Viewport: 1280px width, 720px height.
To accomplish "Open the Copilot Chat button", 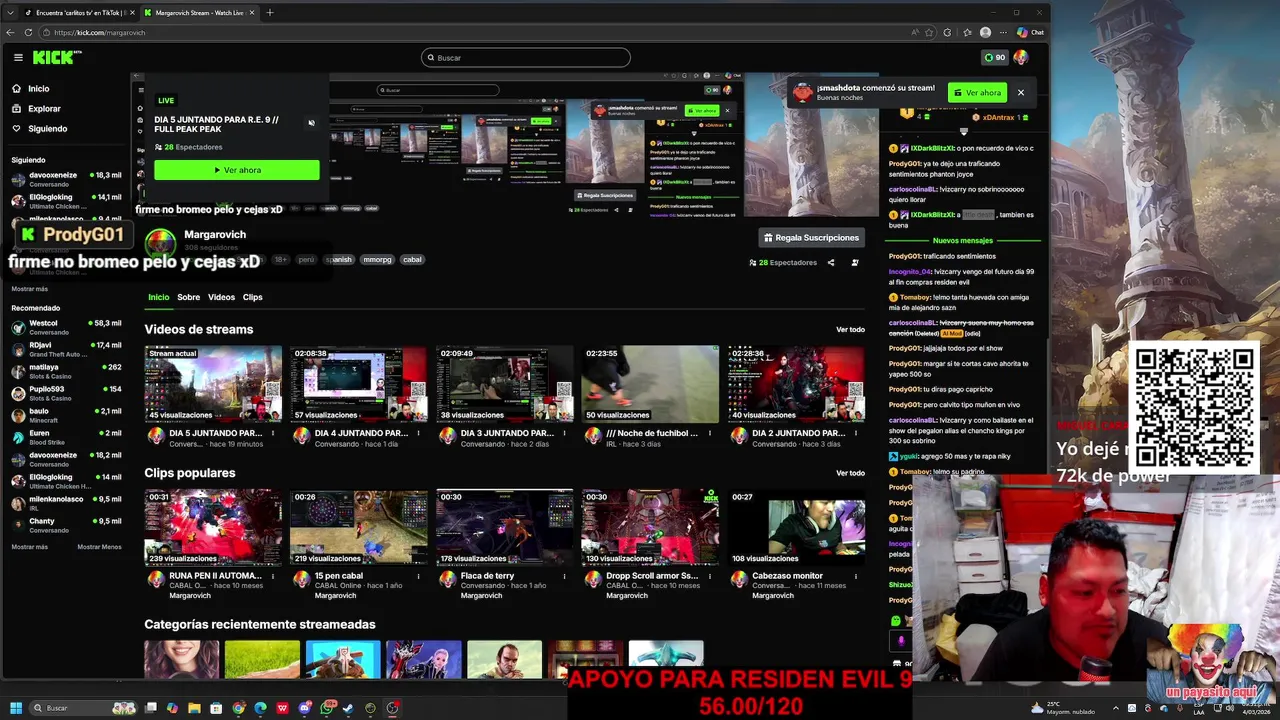I will 1030,32.
